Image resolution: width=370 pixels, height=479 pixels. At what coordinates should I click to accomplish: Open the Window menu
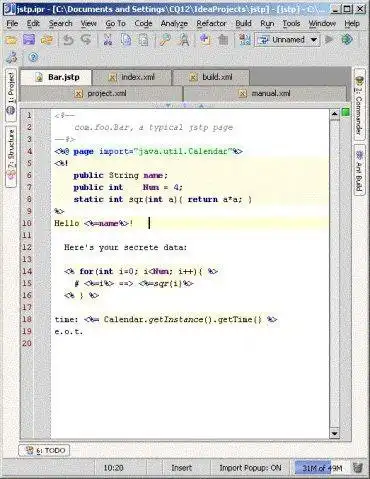pos(322,23)
